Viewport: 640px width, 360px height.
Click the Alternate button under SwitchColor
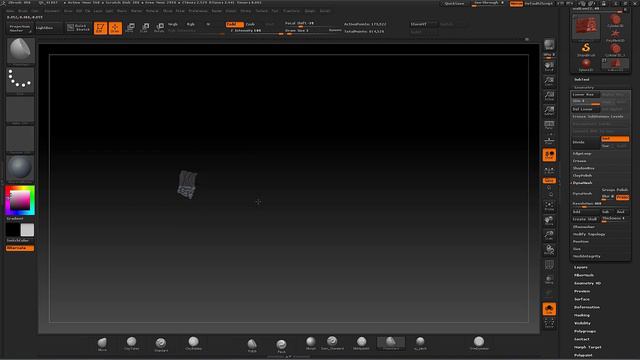(x=20, y=248)
